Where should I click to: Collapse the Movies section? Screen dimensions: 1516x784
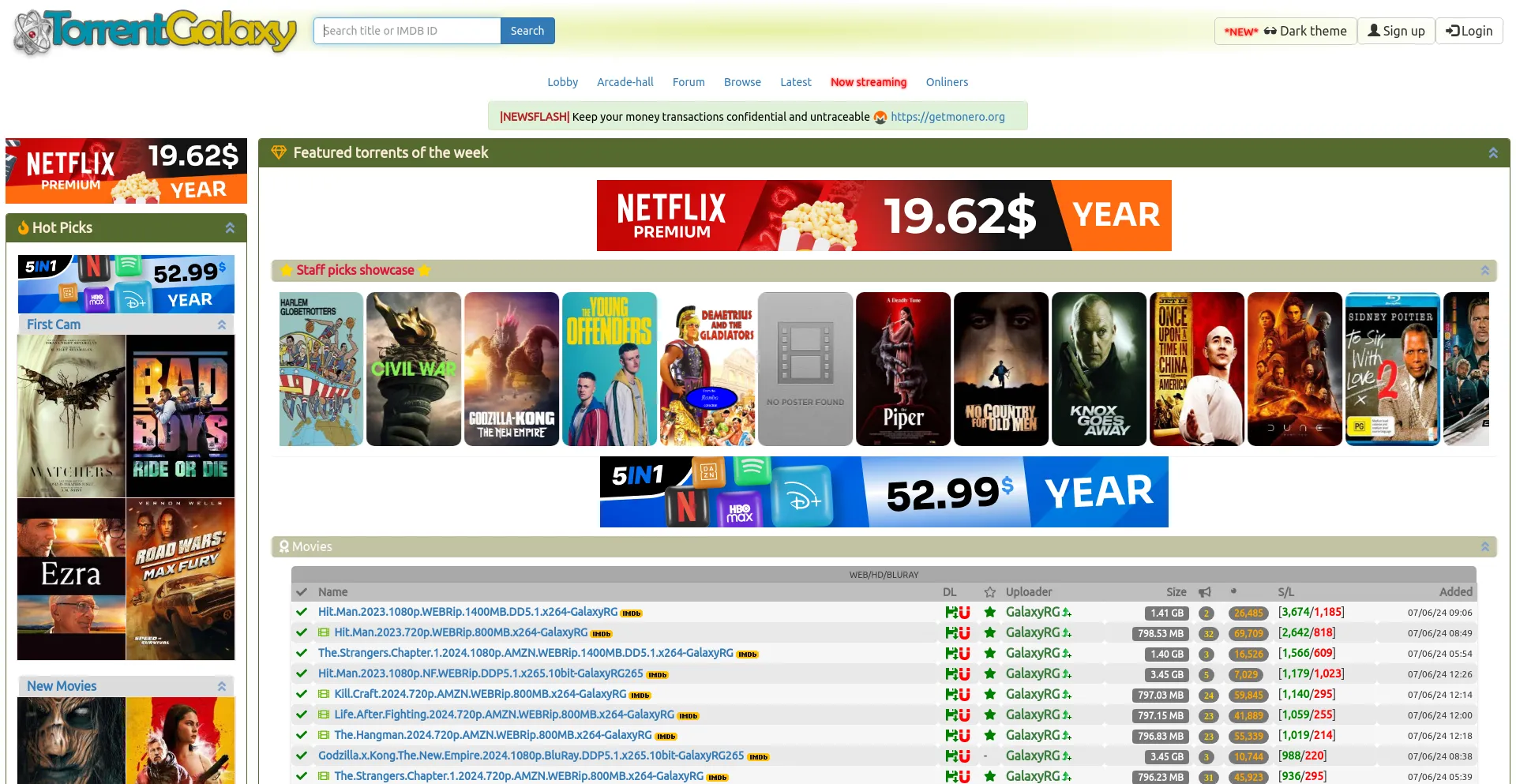(1485, 547)
